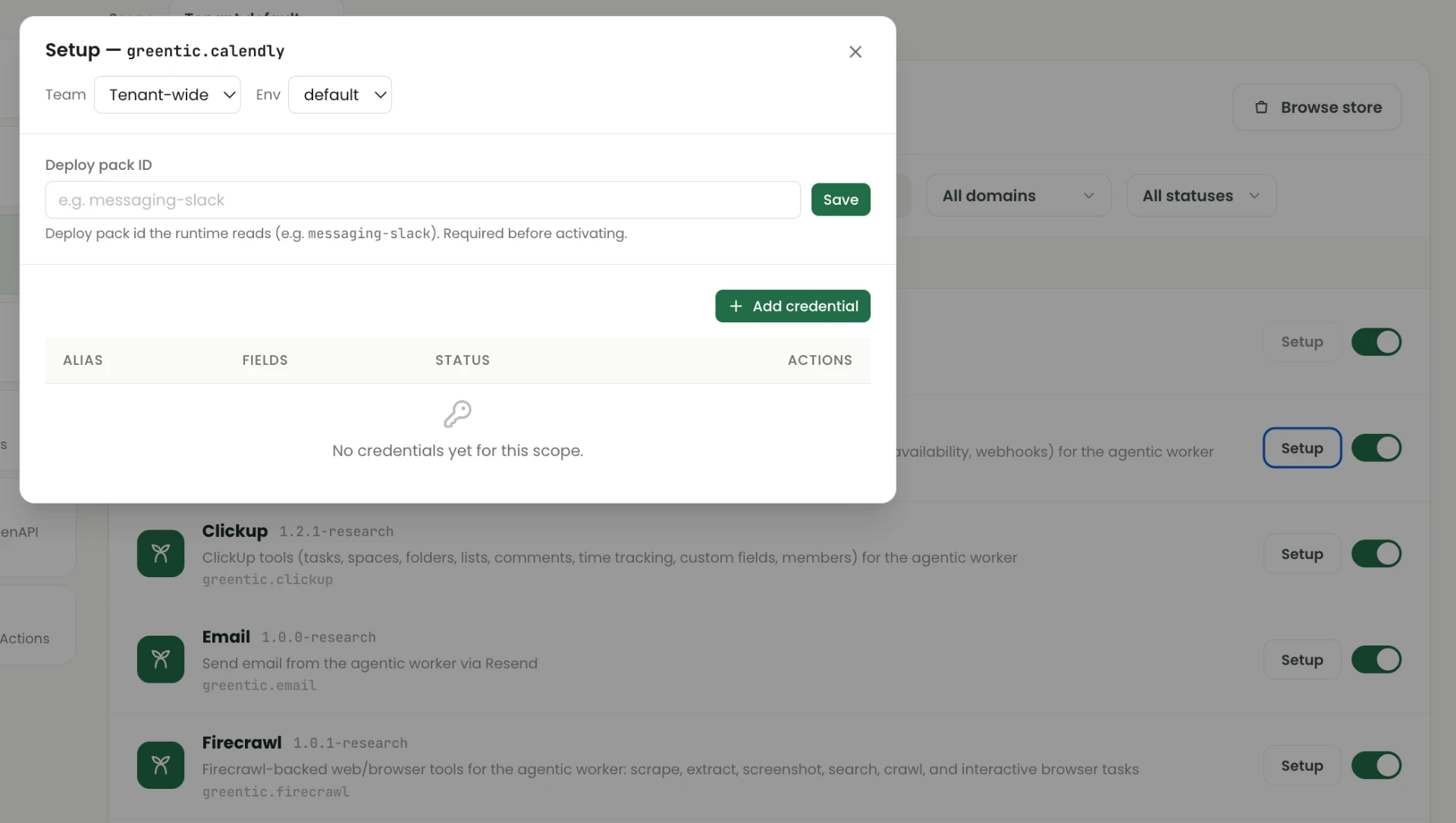Open Setup for Firecrawl

pyautogui.click(x=1302, y=766)
